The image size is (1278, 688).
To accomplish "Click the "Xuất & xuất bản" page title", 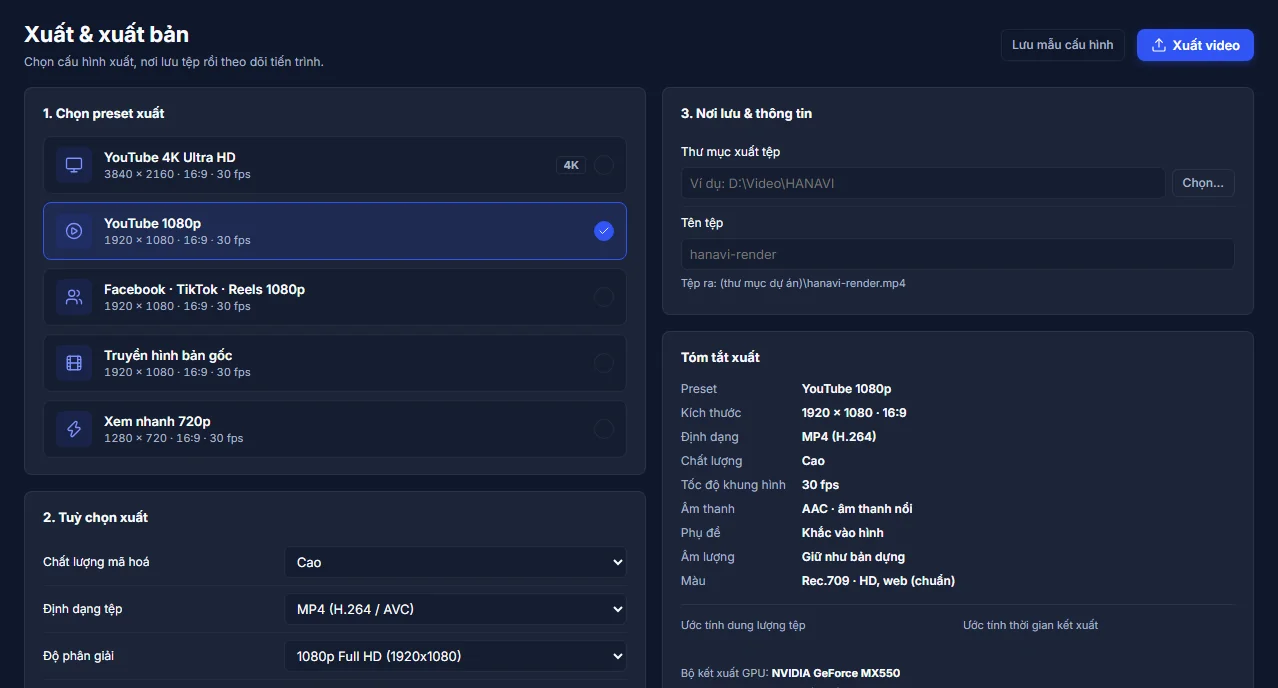I will [106, 34].
